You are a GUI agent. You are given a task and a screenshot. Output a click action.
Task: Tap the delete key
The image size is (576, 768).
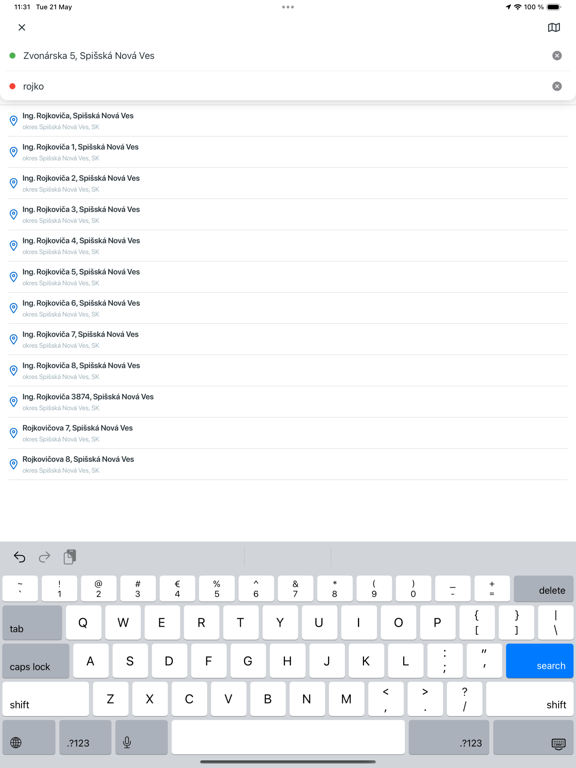click(543, 588)
